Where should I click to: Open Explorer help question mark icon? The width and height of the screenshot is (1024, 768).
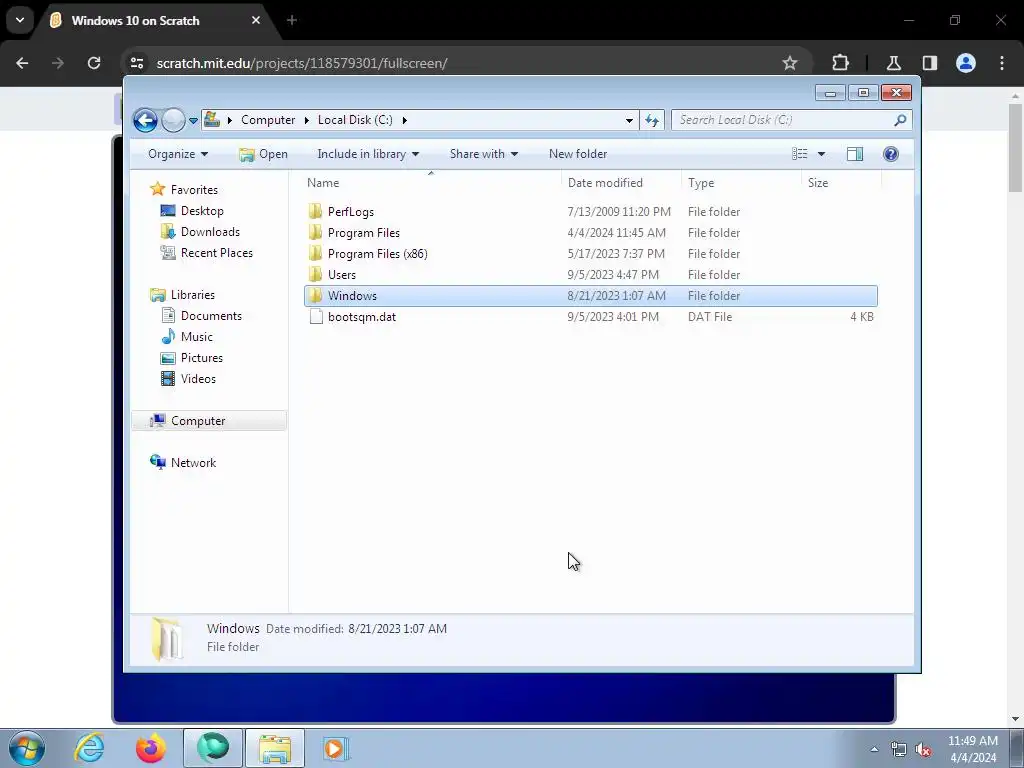[x=891, y=154]
